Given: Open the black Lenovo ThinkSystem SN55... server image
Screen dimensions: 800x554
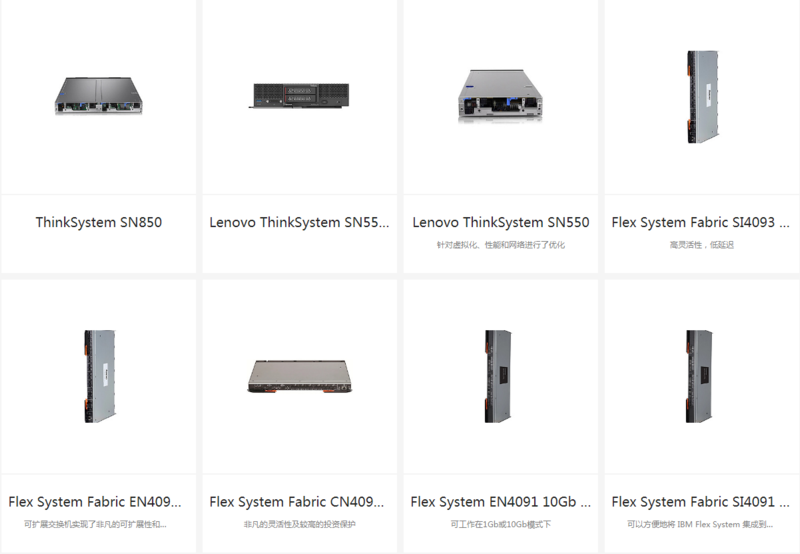Looking at the screenshot, I should pyautogui.click(x=300, y=95).
